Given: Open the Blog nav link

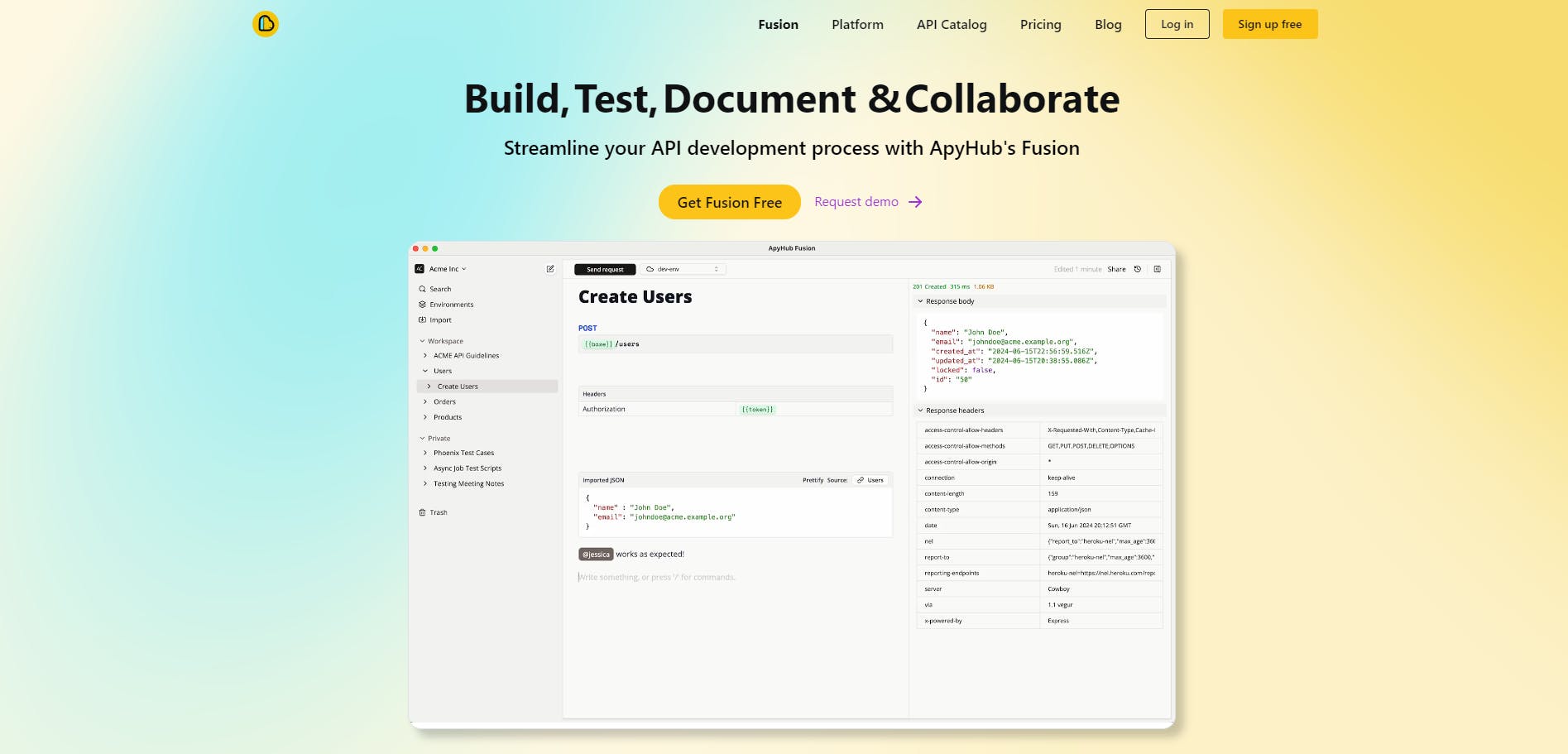Looking at the screenshot, I should [x=1108, y=25].
